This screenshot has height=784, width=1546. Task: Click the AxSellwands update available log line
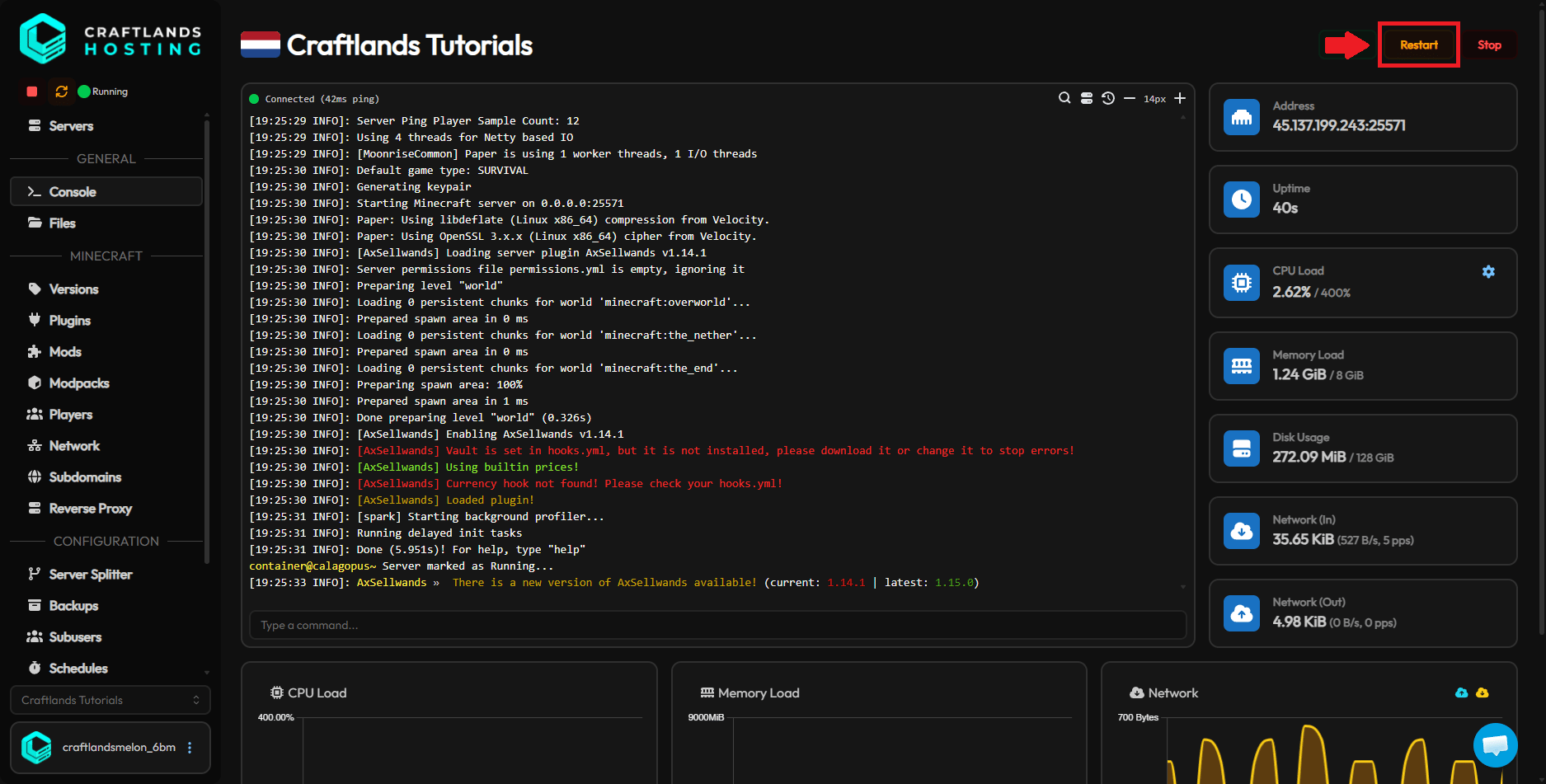(614, 583)
